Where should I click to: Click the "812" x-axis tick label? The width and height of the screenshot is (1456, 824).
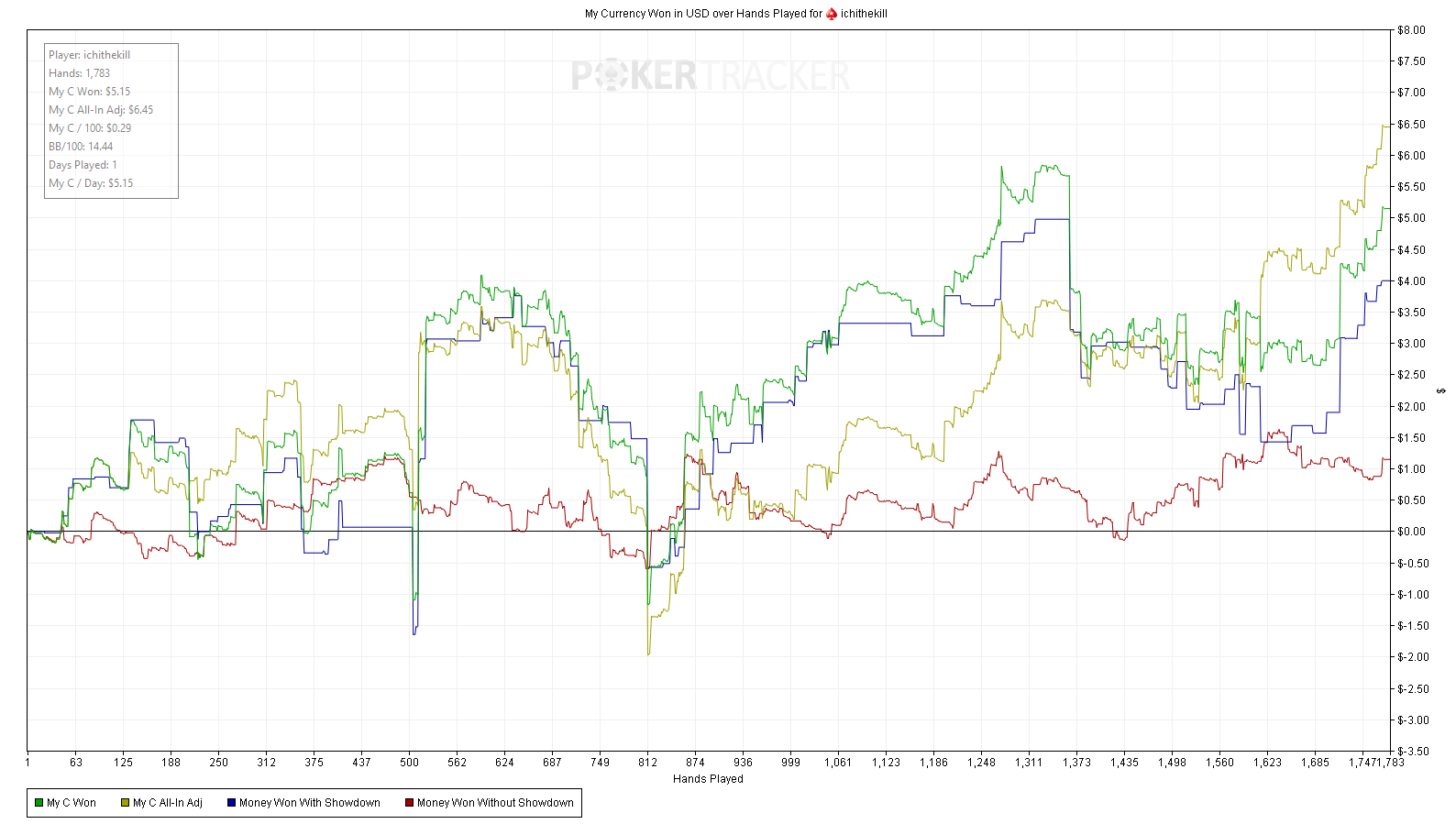(648, 763)
